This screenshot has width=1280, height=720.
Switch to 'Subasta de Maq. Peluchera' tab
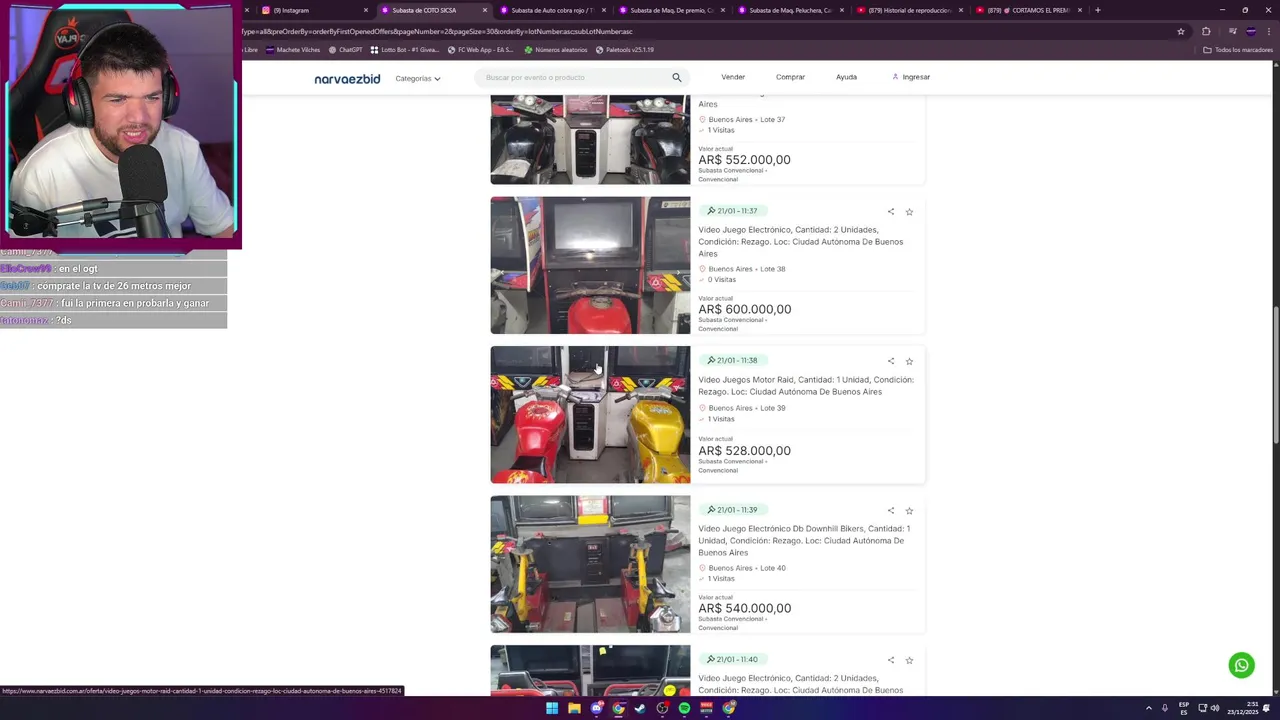pos(790,10)
